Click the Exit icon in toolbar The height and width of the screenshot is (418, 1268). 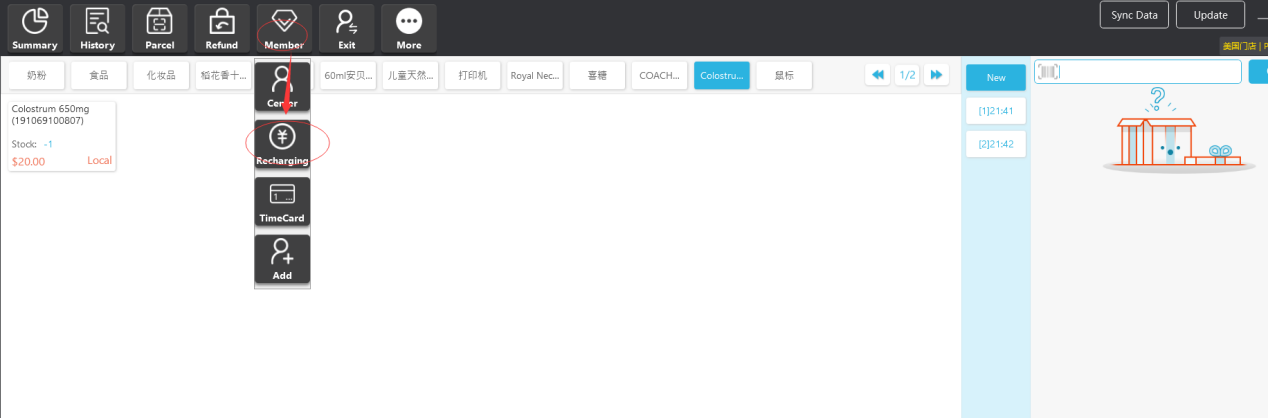coord(347,28)
